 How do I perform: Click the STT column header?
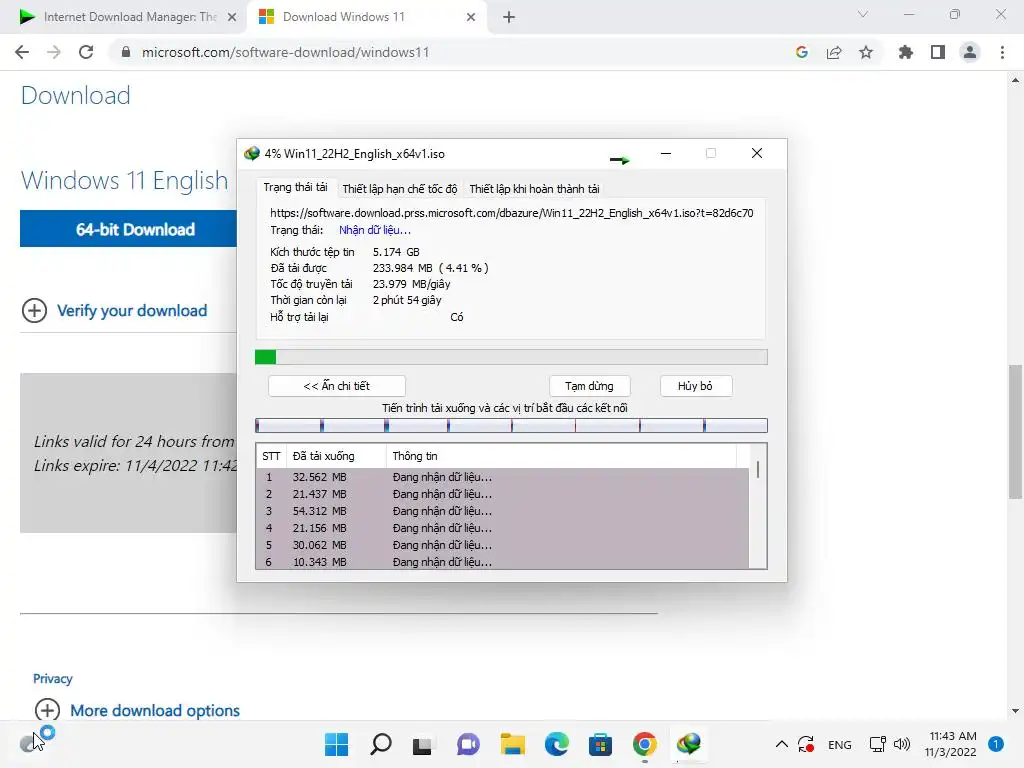pyautogui.click(x=271, y=456)
